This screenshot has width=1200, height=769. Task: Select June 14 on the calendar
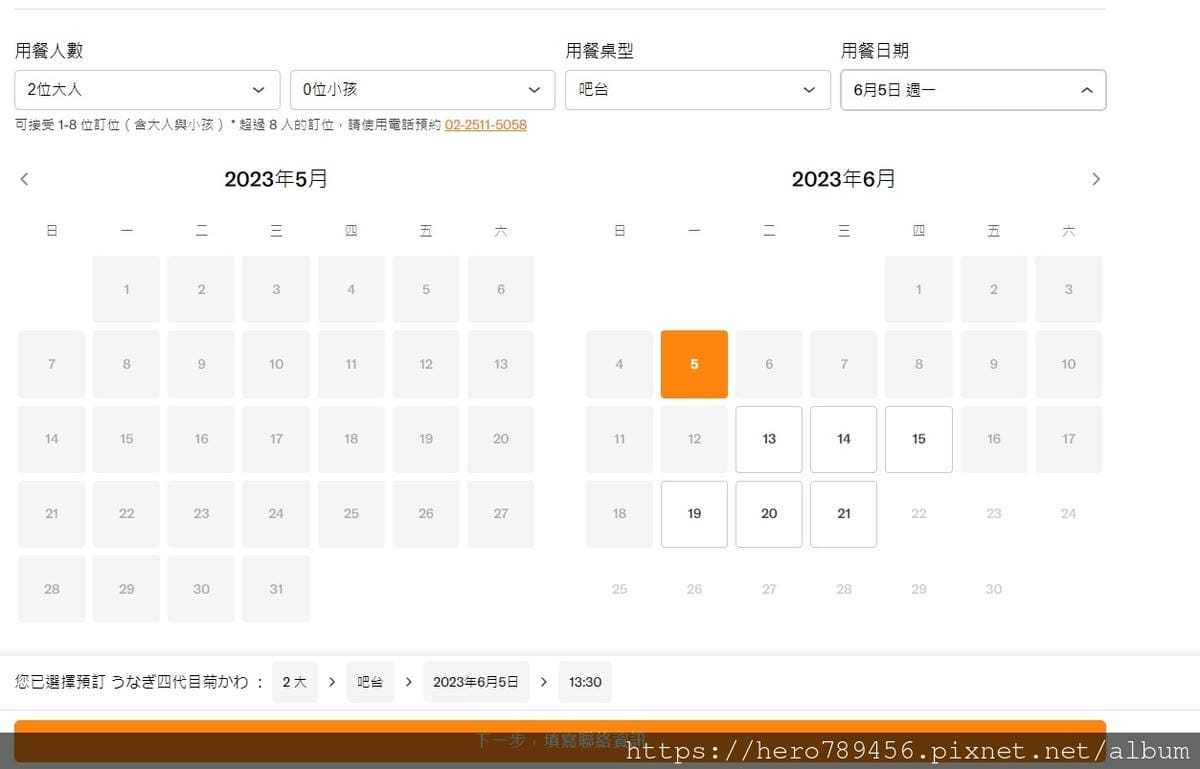[x=844, y=439]
